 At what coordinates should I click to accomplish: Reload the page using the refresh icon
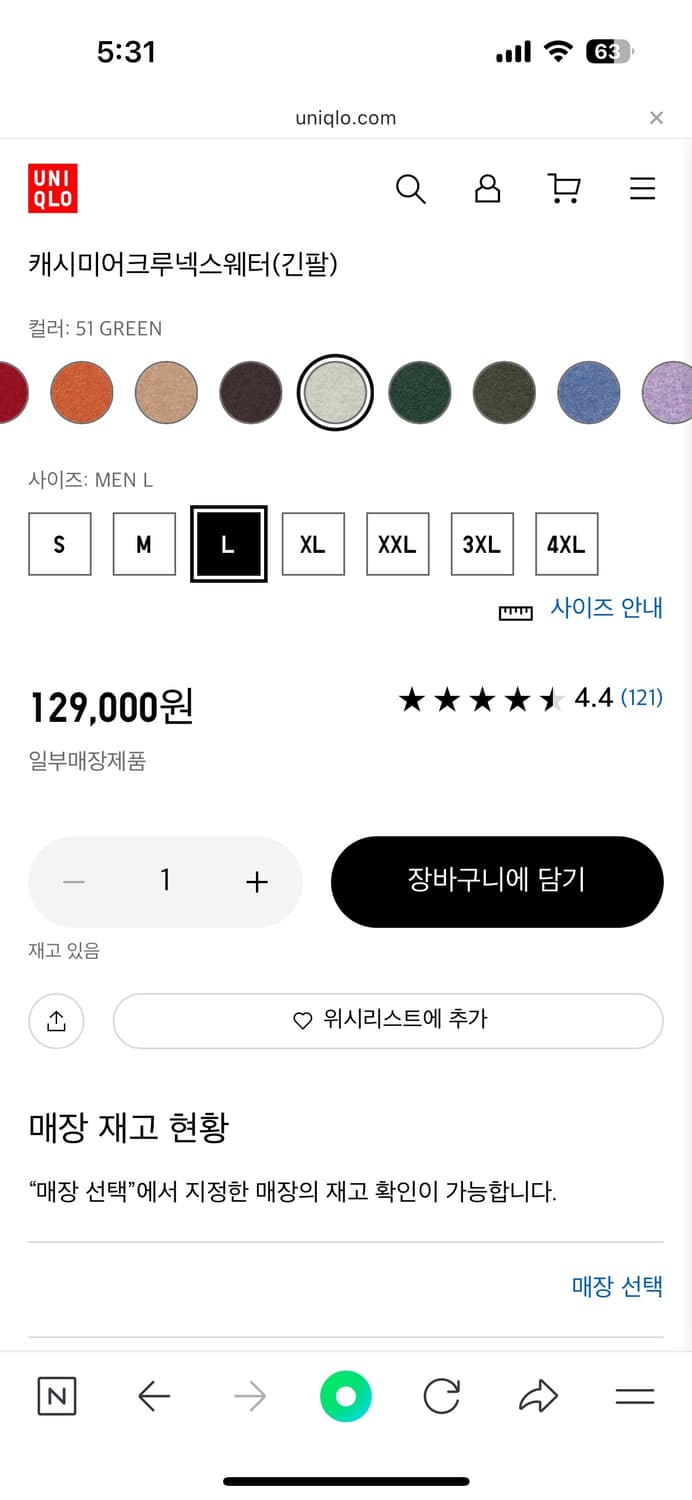tap(441, 1397)
